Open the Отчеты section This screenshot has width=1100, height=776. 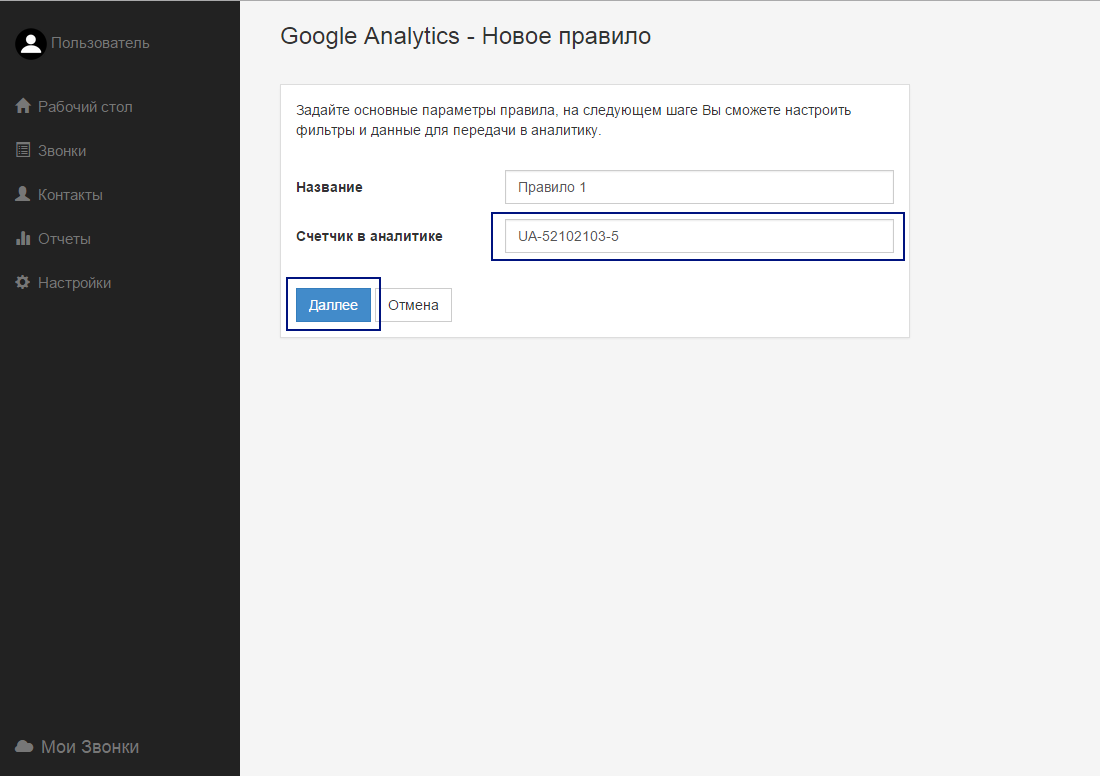[x=64, y=239]
